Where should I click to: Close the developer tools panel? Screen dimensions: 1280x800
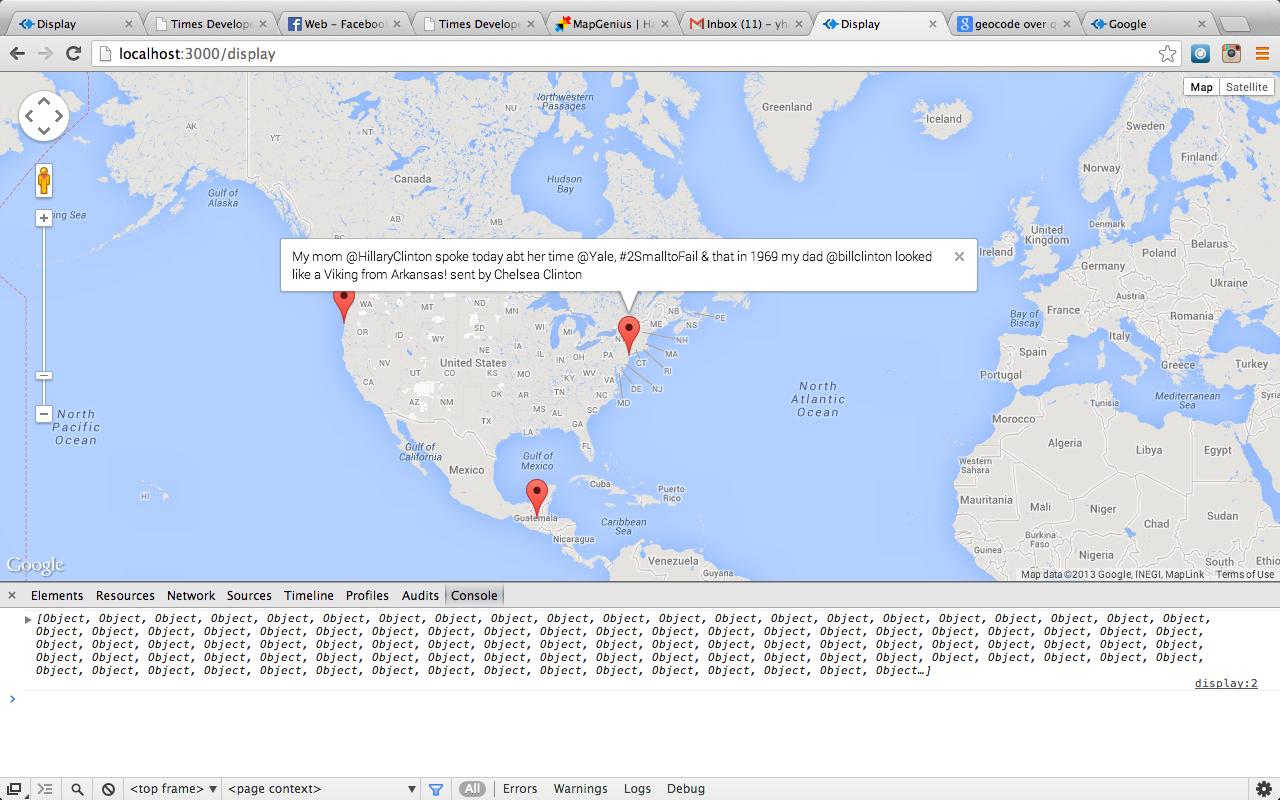point(12,595)
